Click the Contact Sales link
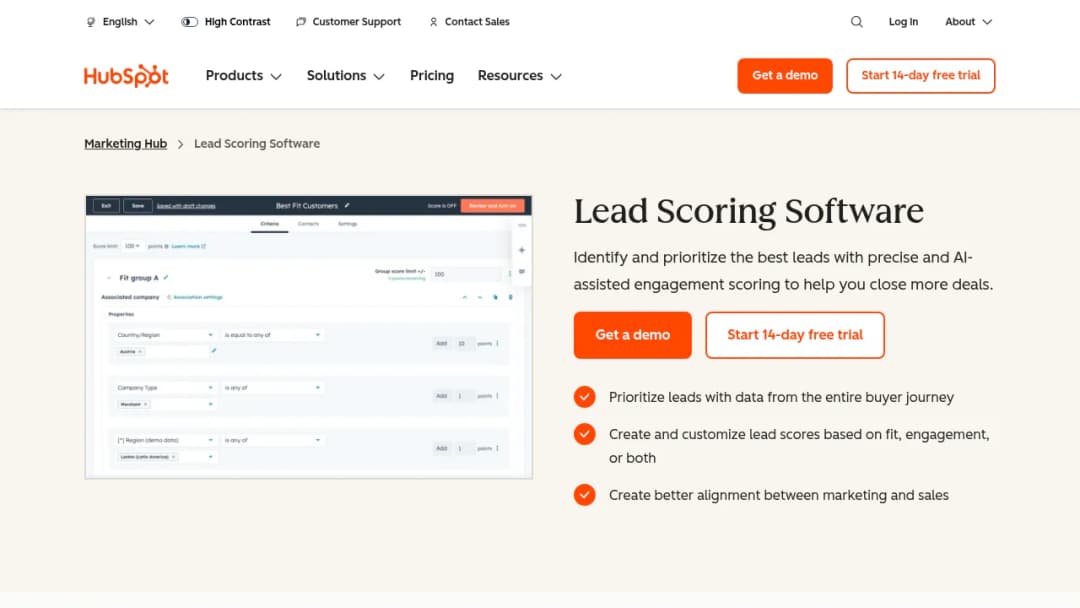The width and height of the screenshot is (1080, 608). [470, 22]
